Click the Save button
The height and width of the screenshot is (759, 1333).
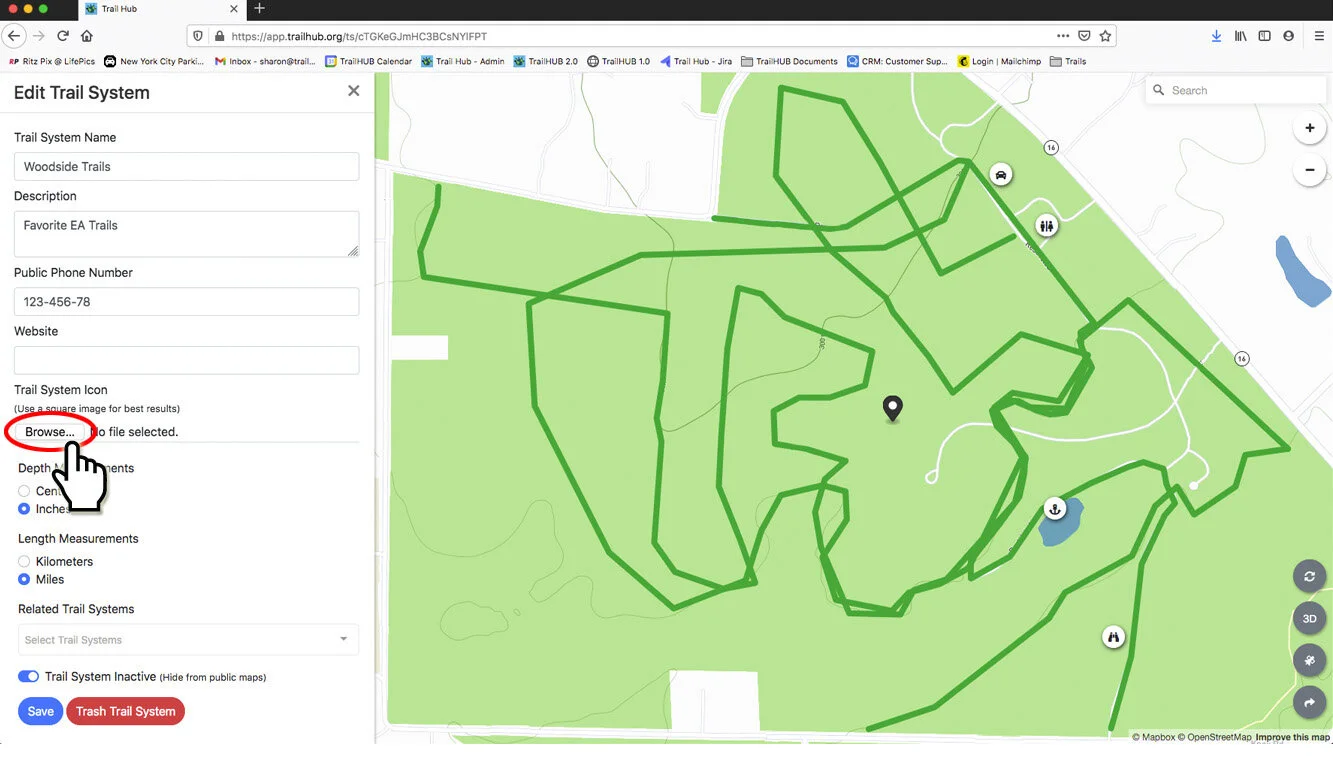[x=40, y=712]
